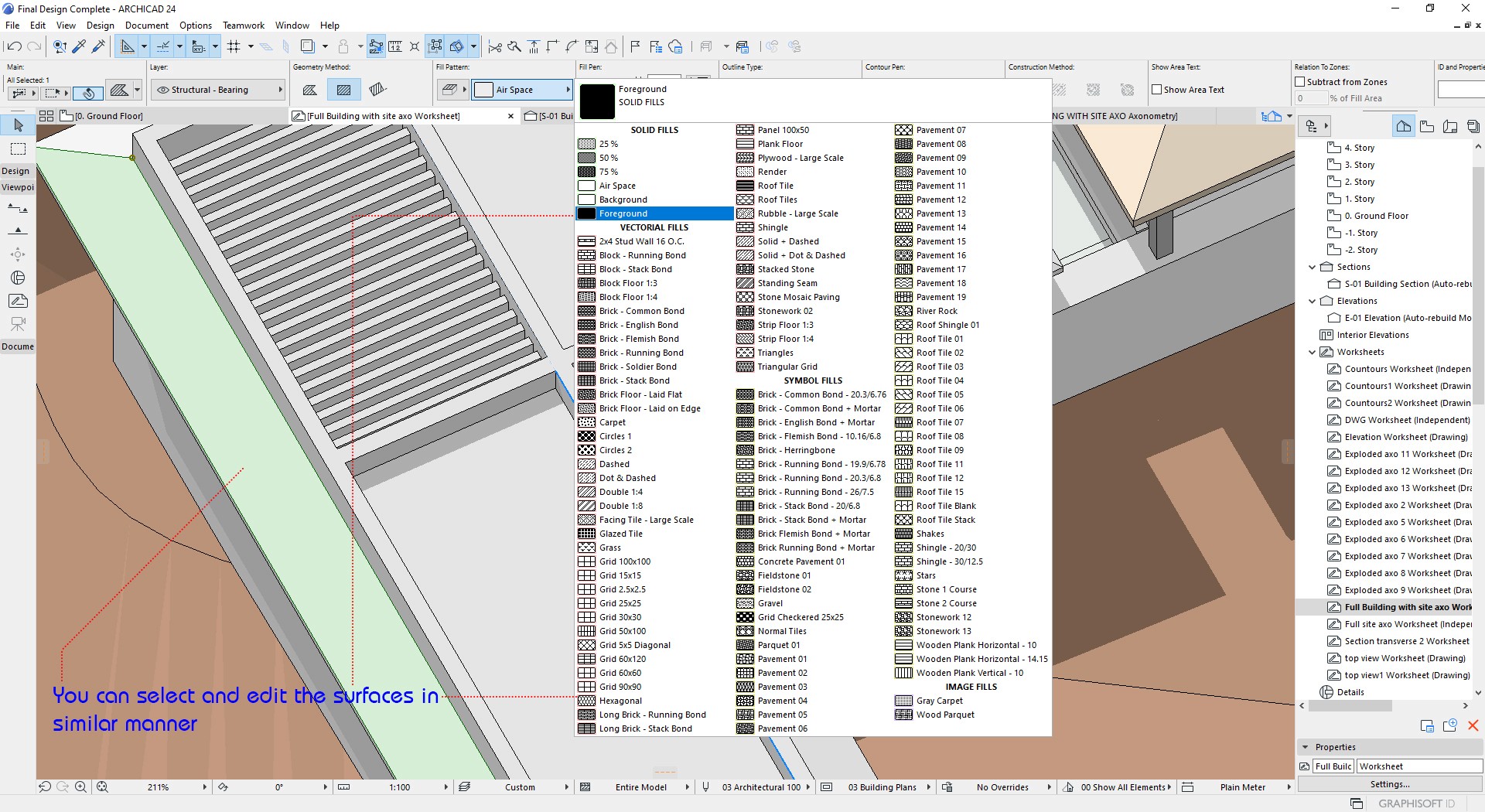Image resolution: width=1485 pixels, height=812 pixels.
Task: Choose Stone Mosaic Paving fill
Action: pyautogui.click(x=798, y=297)
